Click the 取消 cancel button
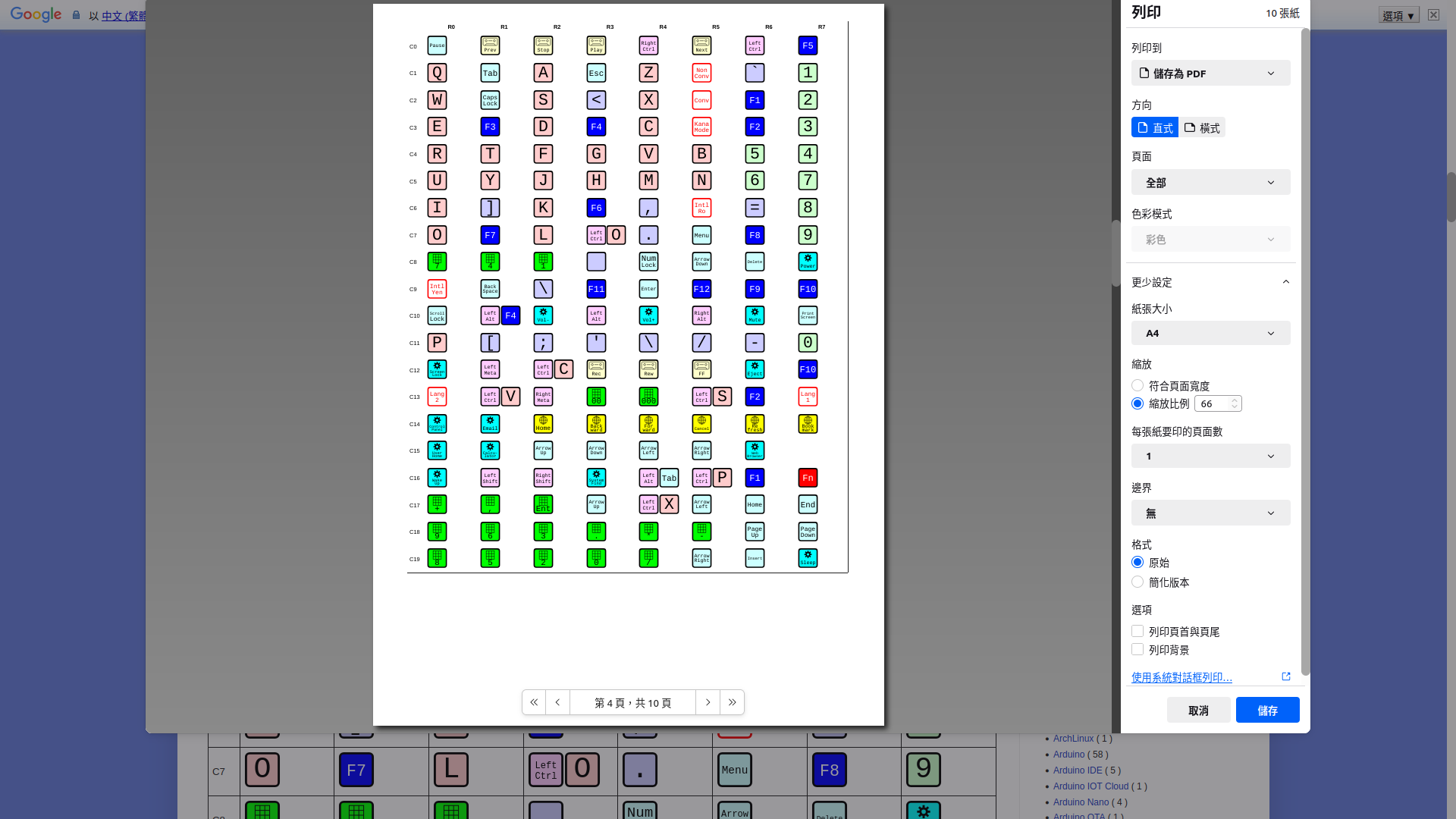1456x819 pixels. pos(1199,710)
